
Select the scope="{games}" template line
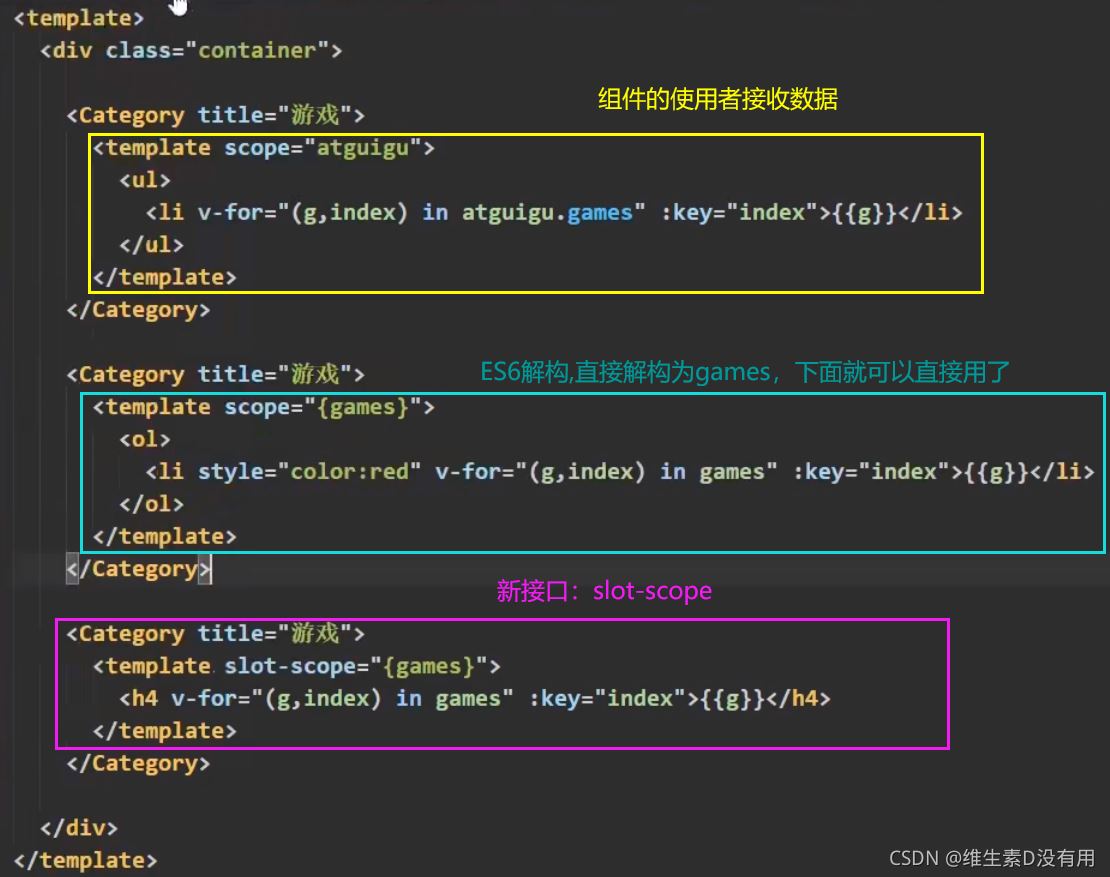tap(263, 407)
